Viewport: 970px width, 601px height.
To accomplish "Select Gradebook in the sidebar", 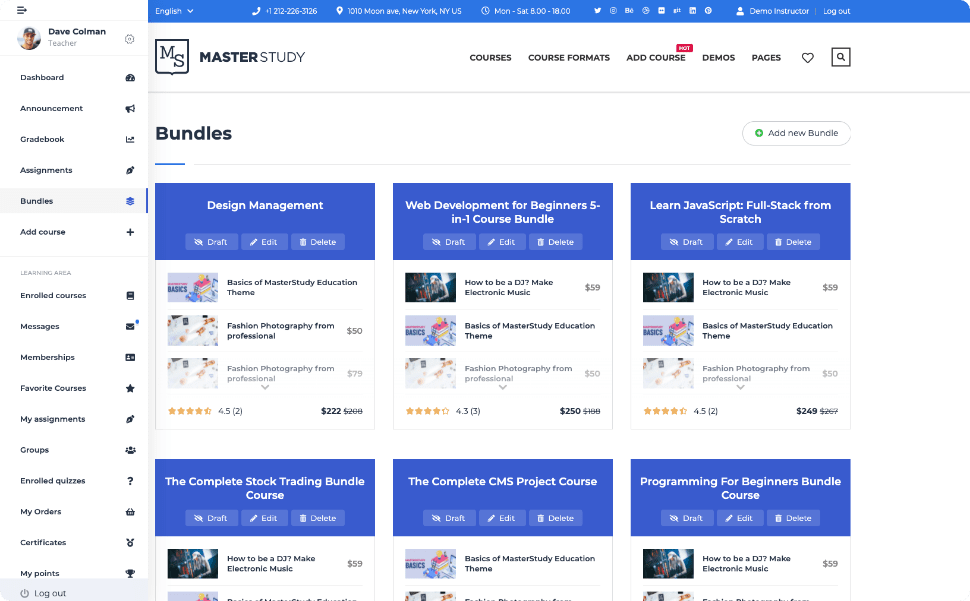I will [x=42, y=139].
